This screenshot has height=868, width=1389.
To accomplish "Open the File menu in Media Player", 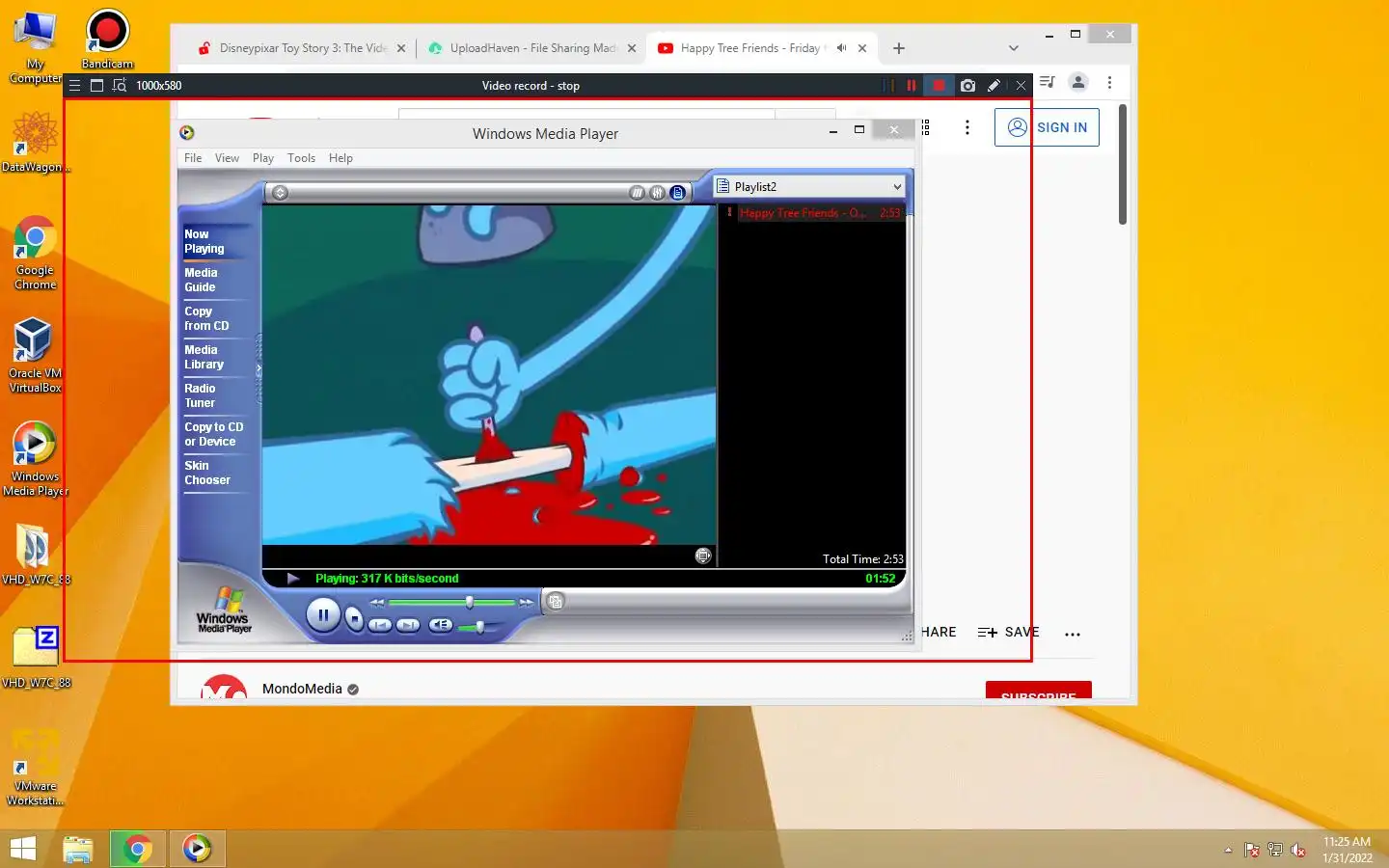I will (x=193, y=158).
